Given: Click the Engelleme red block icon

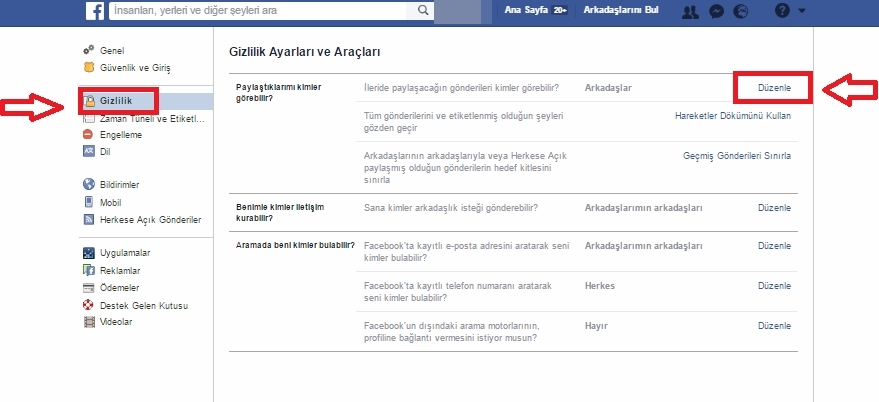Looking at the screenshot, I should tap(89, 135).
